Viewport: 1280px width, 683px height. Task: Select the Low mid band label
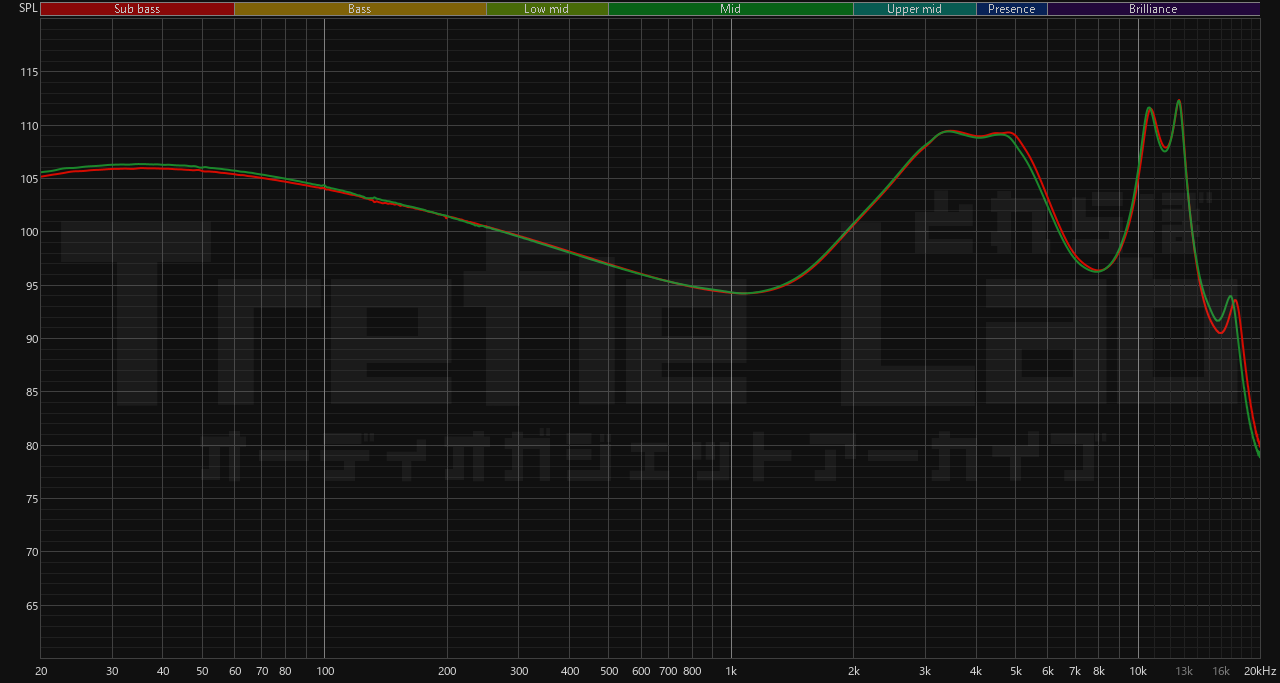point(547,9)
